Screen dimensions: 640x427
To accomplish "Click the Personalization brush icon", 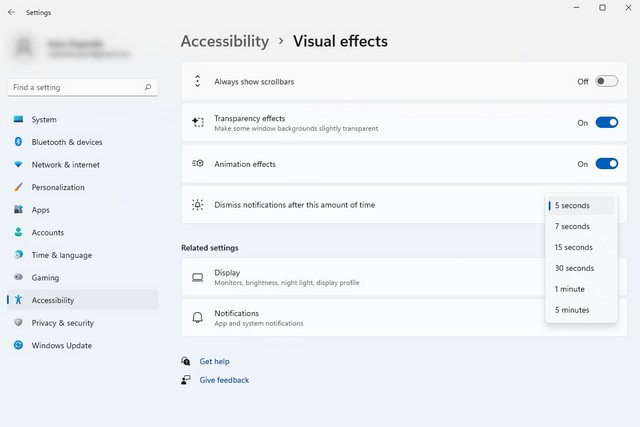I will click(18, 187).
